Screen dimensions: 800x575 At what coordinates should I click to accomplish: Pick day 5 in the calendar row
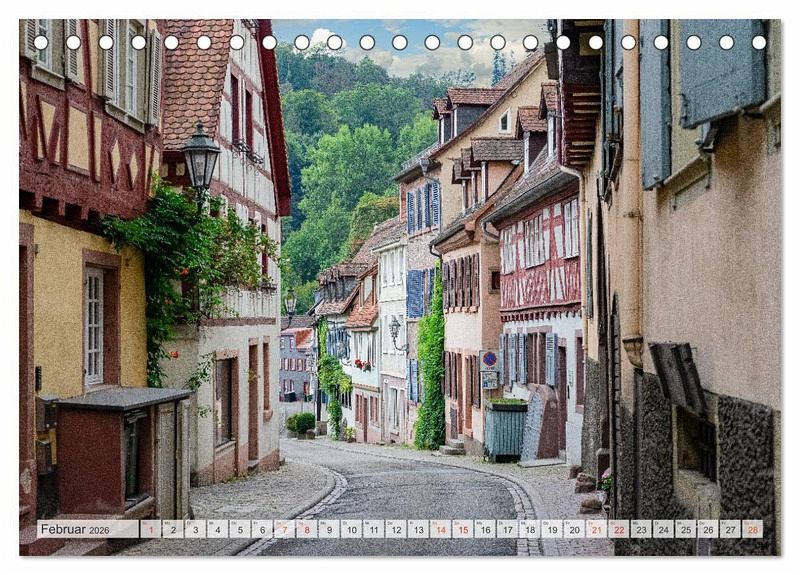(x=239, y=529)
